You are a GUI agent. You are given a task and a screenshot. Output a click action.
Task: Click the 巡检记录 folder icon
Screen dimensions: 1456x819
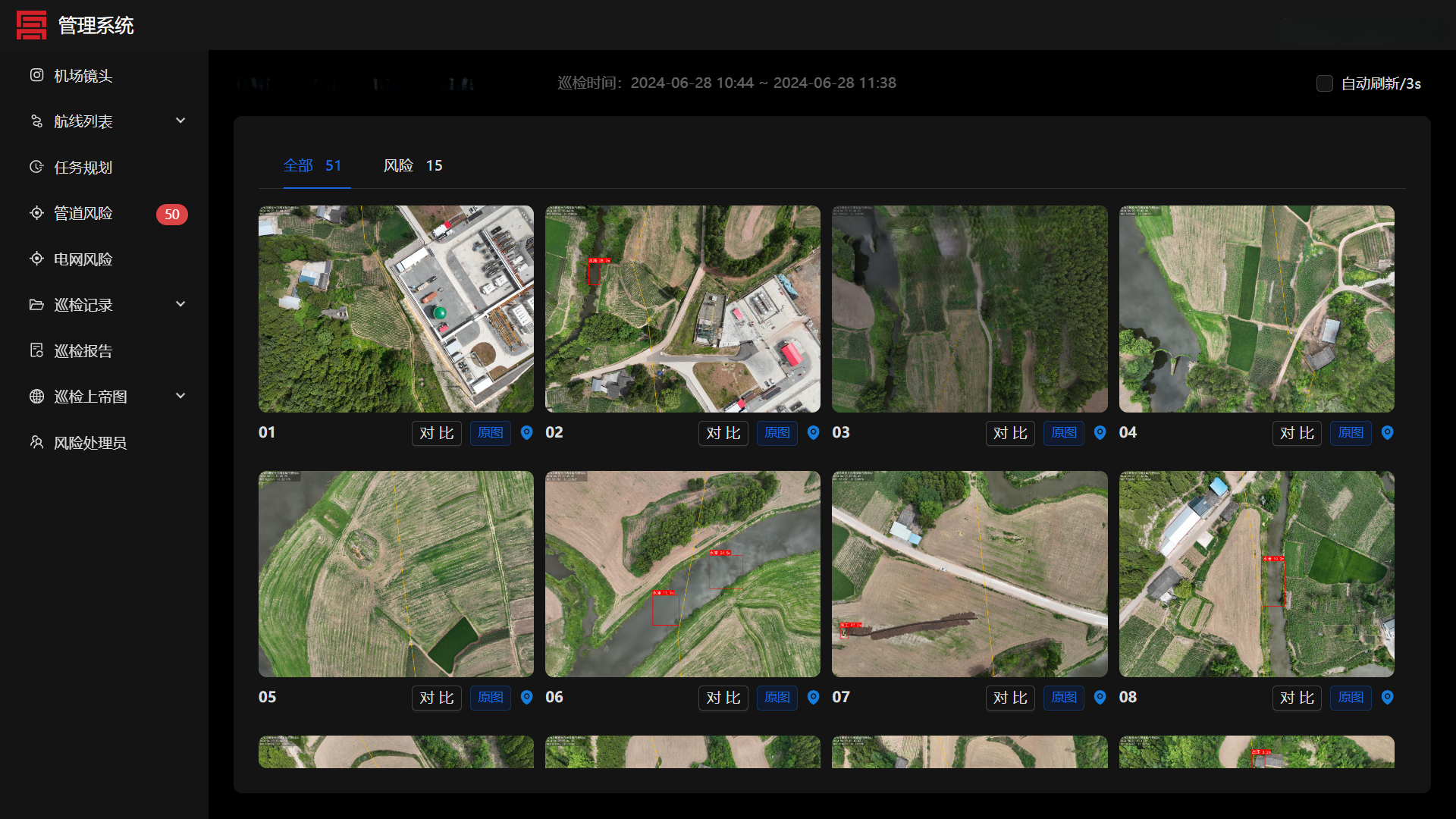click(36, 305)
